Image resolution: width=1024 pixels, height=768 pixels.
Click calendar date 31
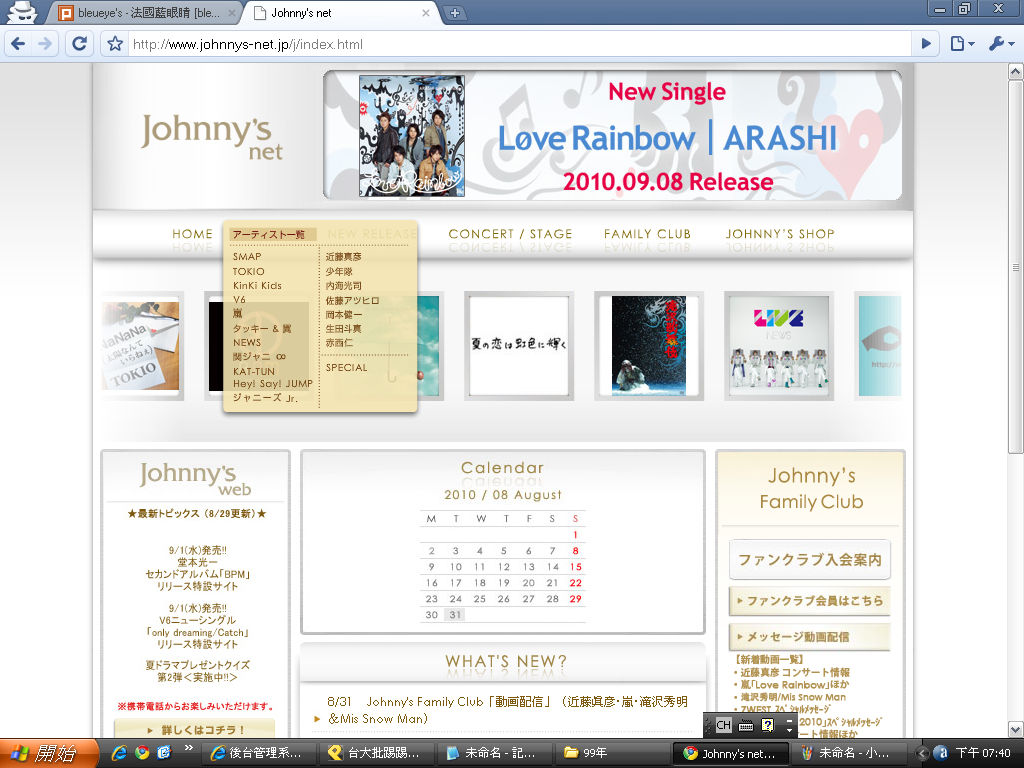coord(455,615)
